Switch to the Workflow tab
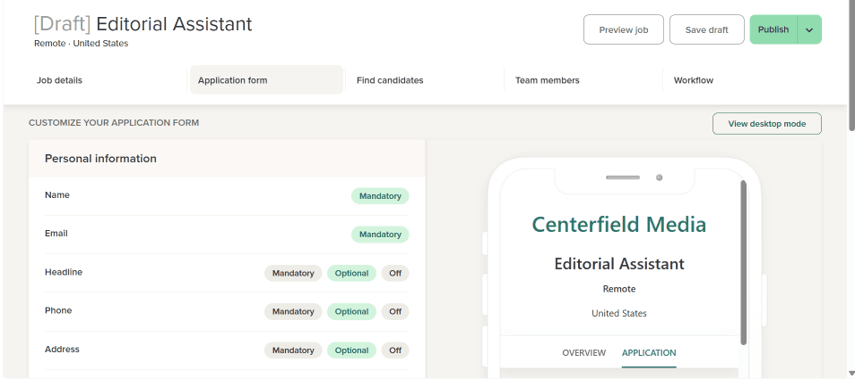Screen dimensions: 855x379 [x=694, y=80]
